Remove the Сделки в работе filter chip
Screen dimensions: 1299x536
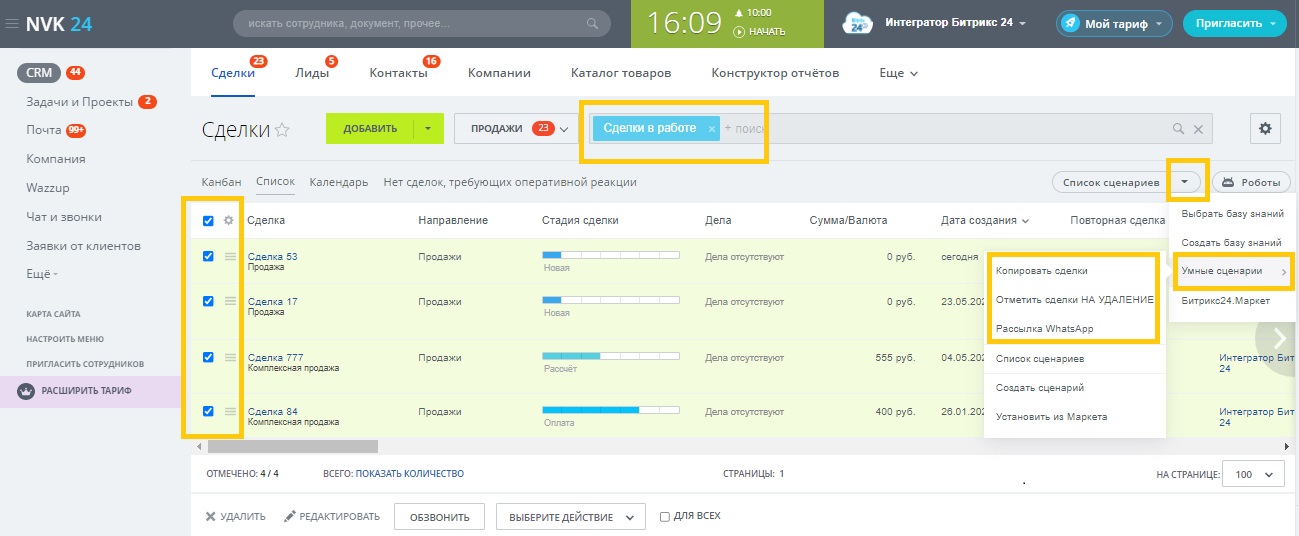point(711,129)
